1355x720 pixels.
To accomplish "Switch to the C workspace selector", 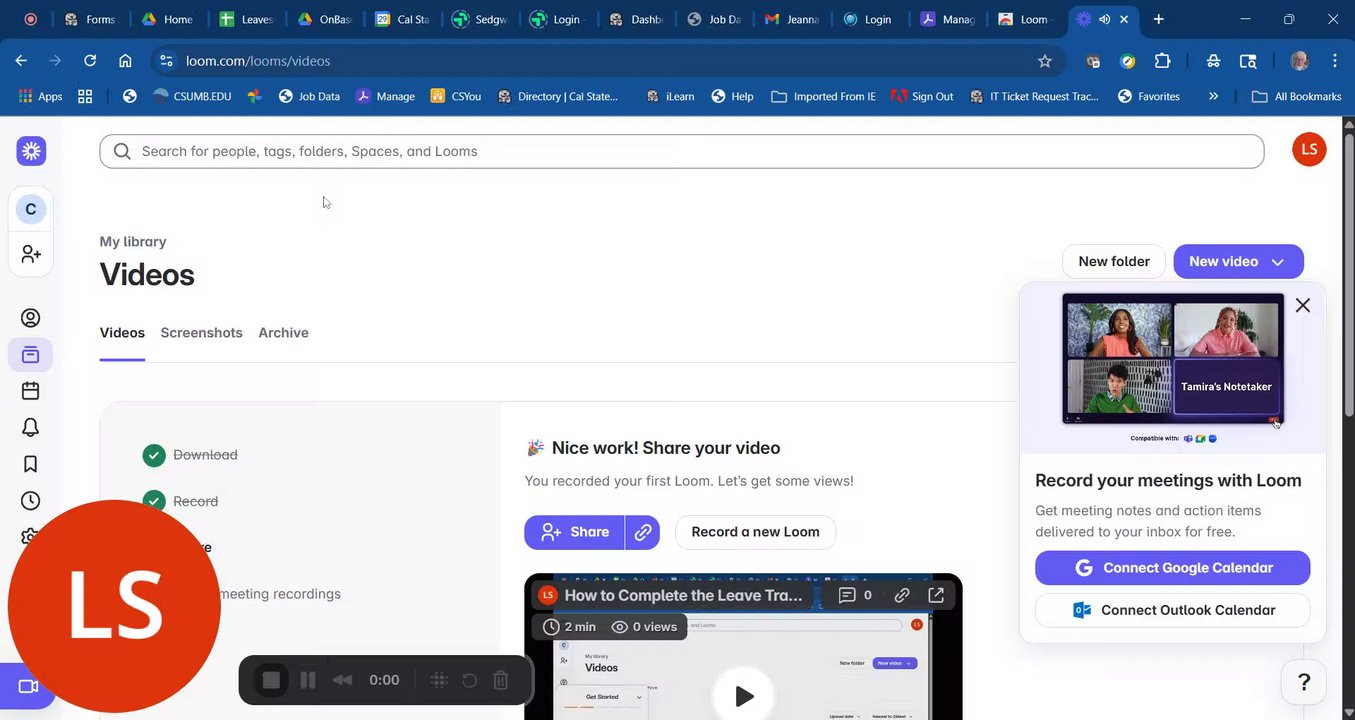I will [x=31, y=209].
